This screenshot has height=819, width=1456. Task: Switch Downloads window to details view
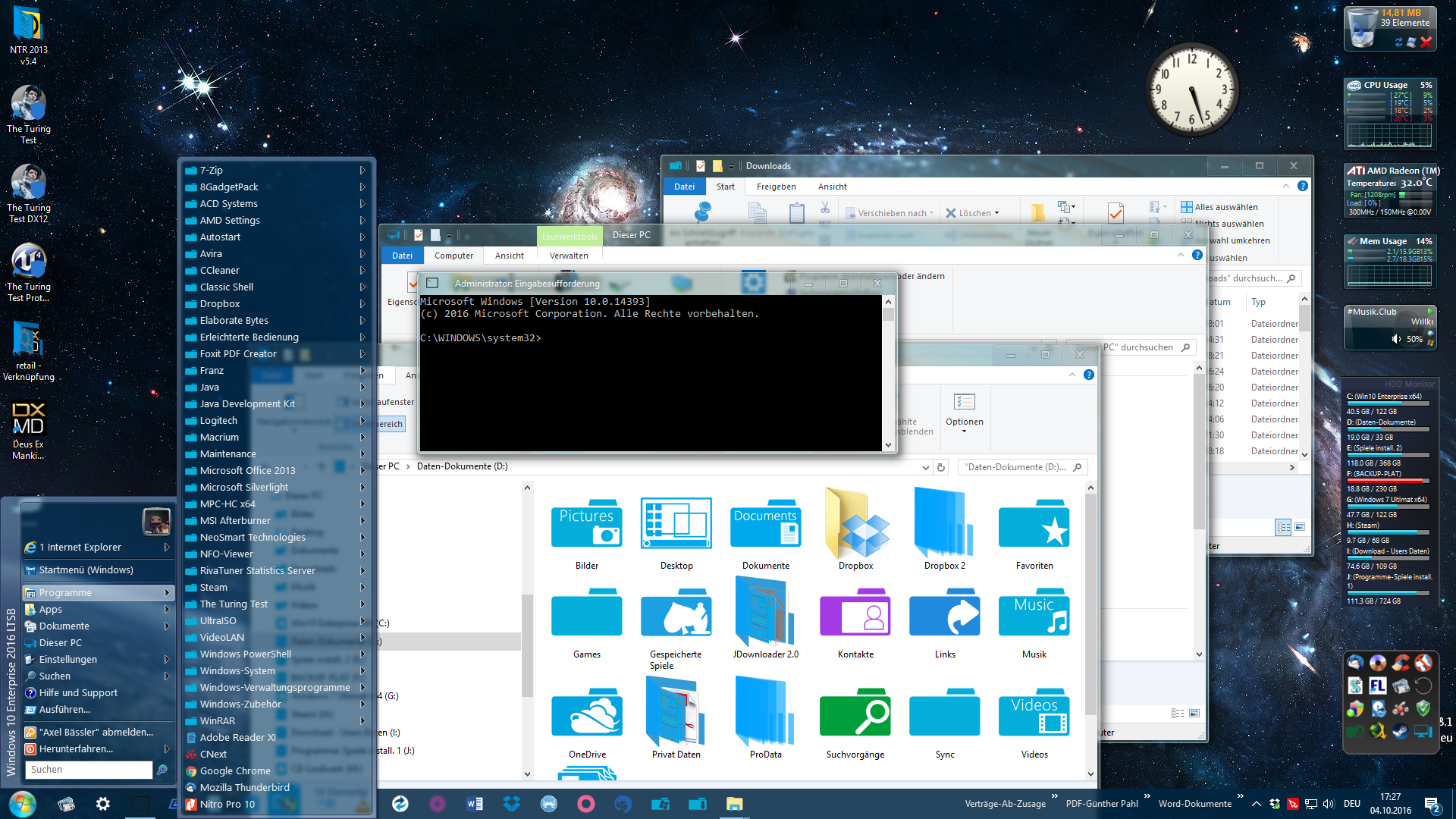click(1283, 527)
